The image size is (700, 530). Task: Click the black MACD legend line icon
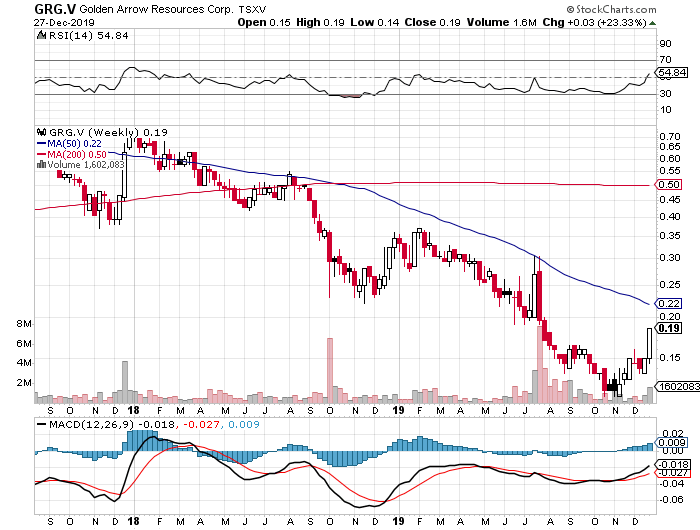click(x=42, y=425)
